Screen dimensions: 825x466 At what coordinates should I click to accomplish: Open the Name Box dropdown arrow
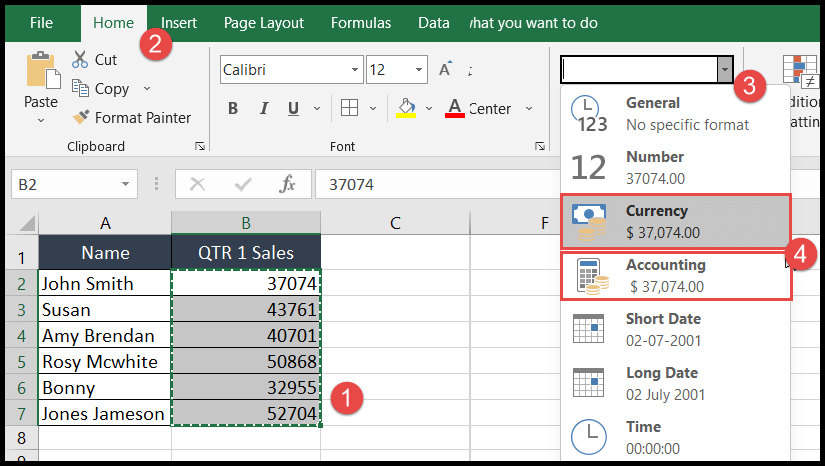click(x=125, y=184)
